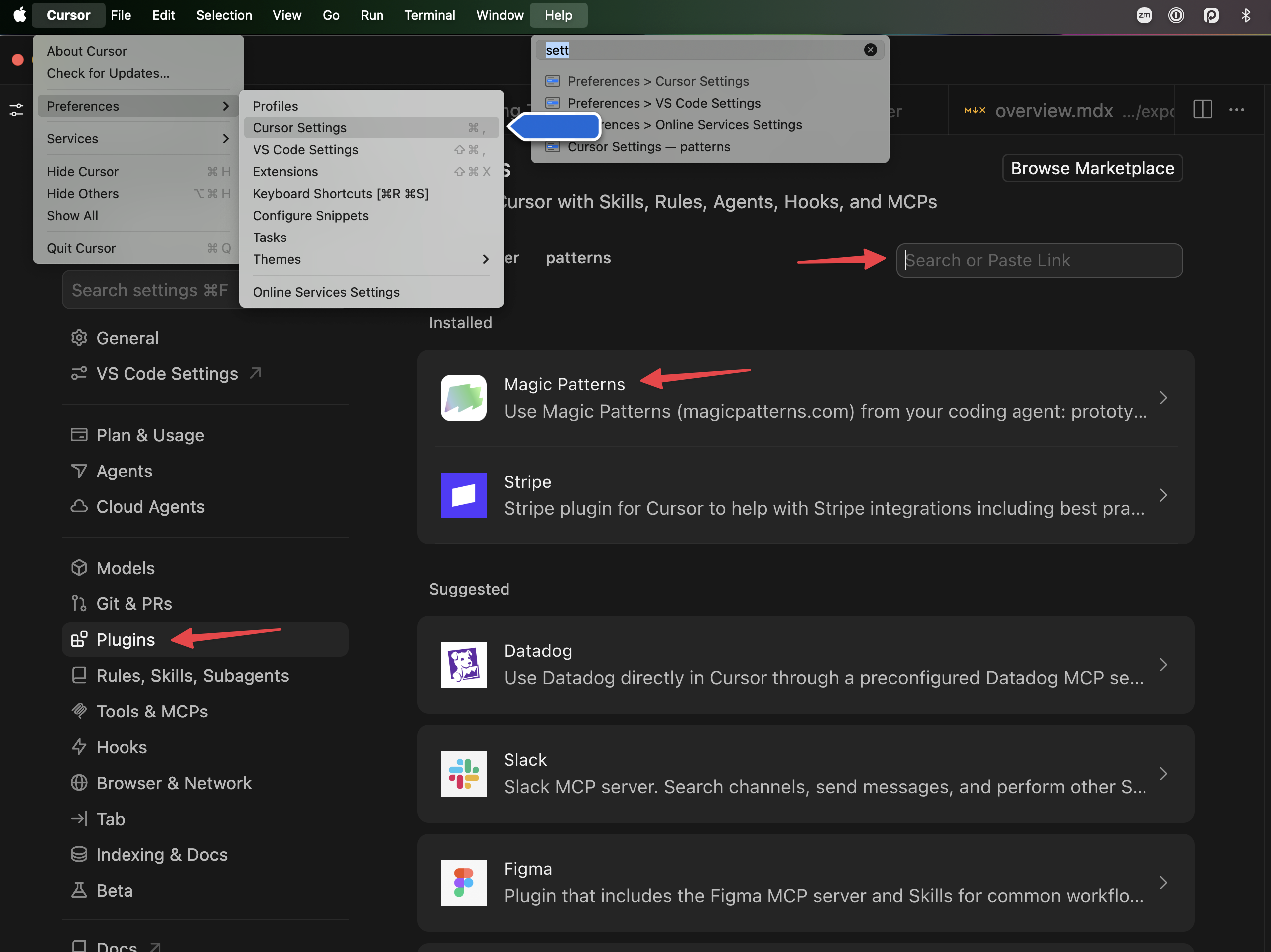This screenshot has width=1271, height=952.
Task: Select Tools & MCPs settings section
Action: [152, 711]
